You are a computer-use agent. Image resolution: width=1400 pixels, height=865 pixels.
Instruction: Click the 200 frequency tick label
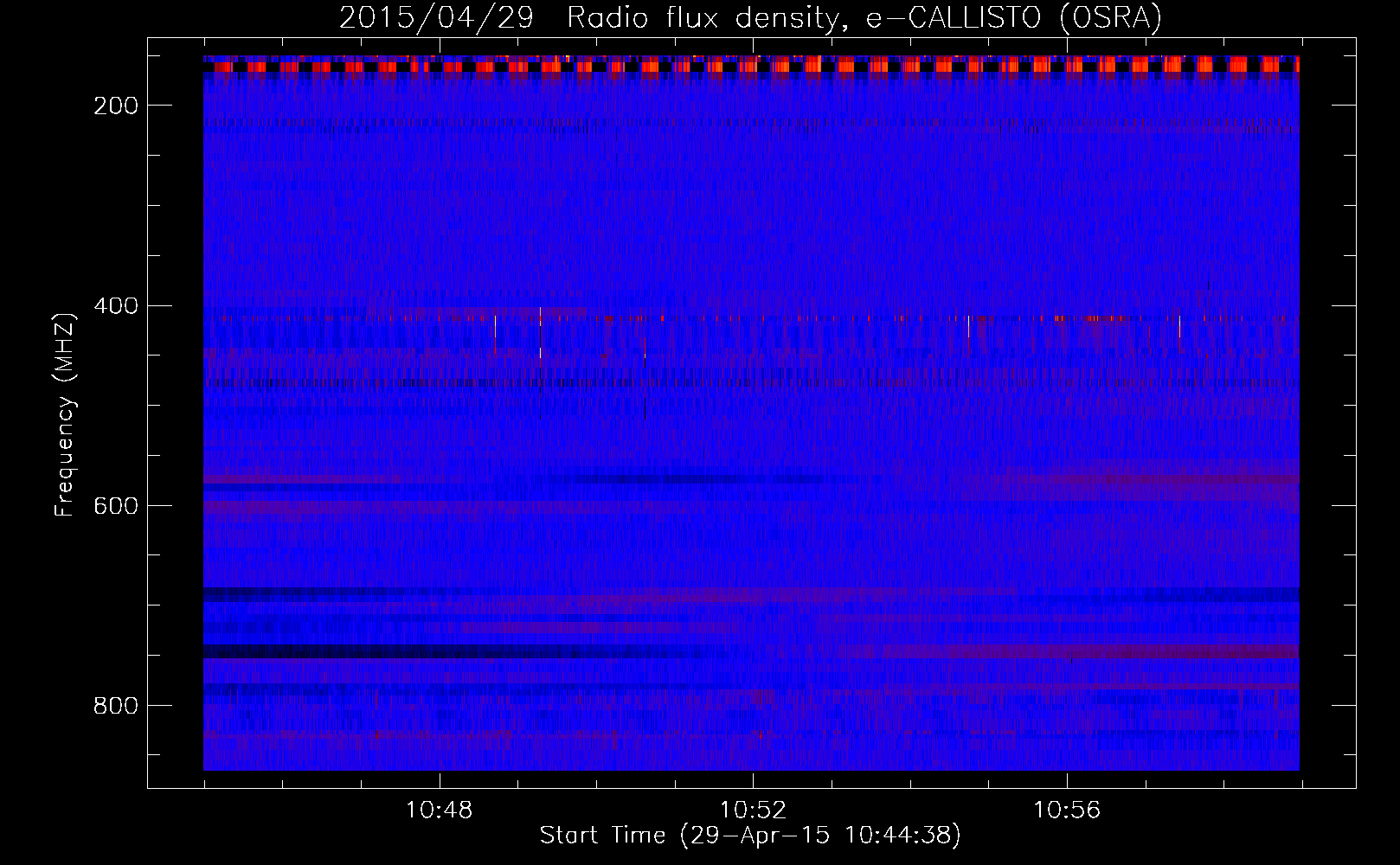coord(116,106)
